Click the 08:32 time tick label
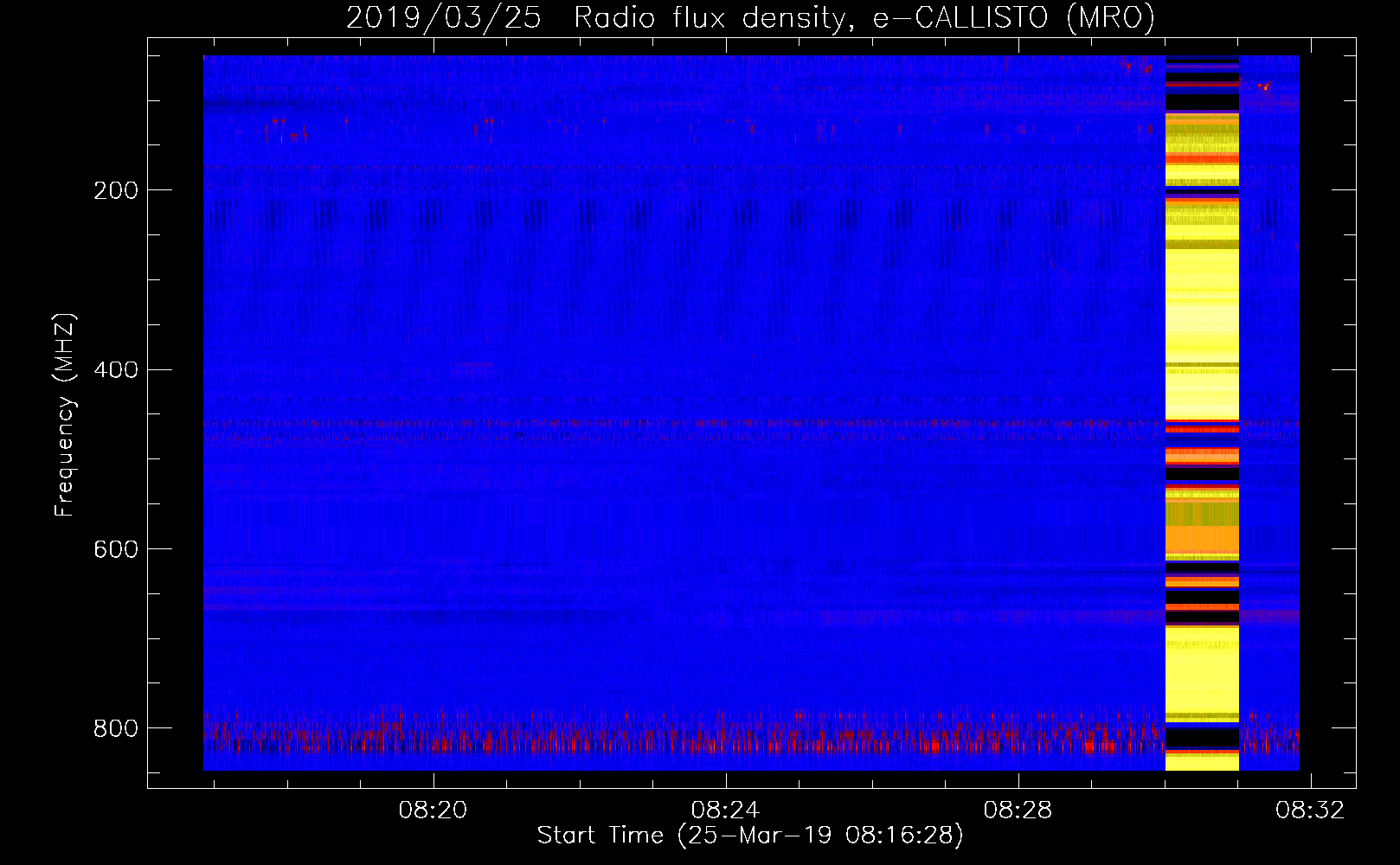 click(x=1310, y=811)
